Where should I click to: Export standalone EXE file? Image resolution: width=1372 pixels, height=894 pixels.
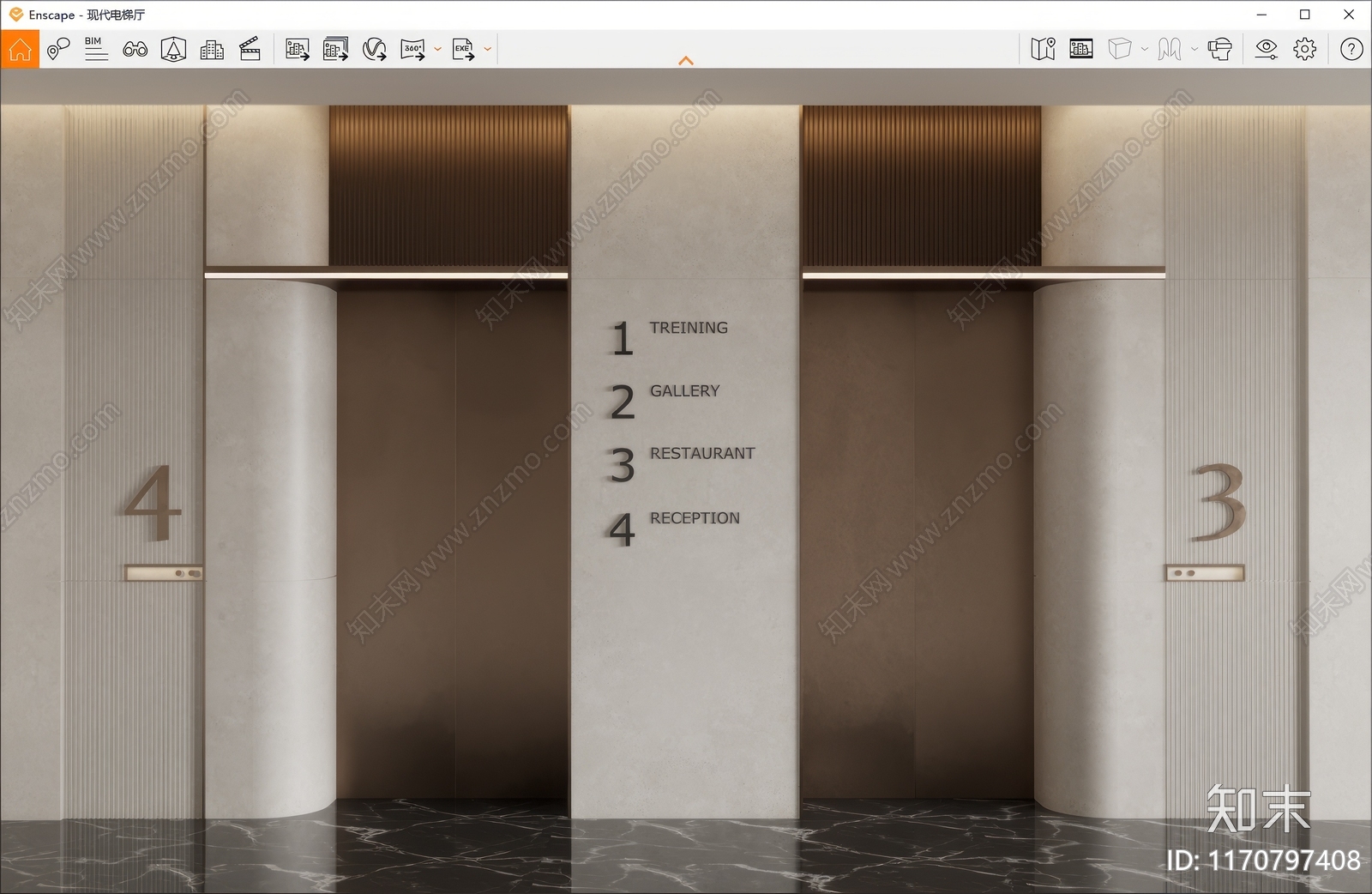463,49
